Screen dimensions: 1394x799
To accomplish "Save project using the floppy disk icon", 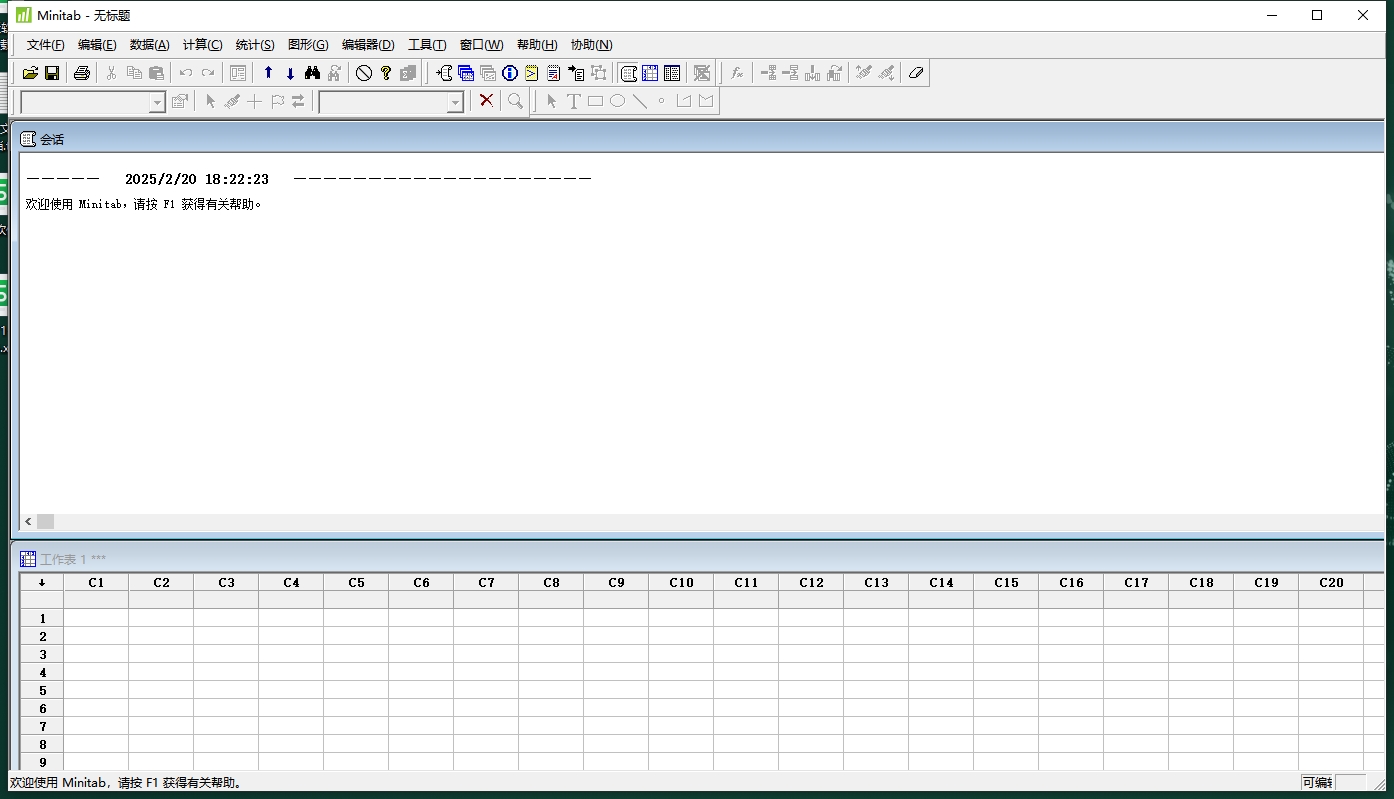I will (52, 73).
